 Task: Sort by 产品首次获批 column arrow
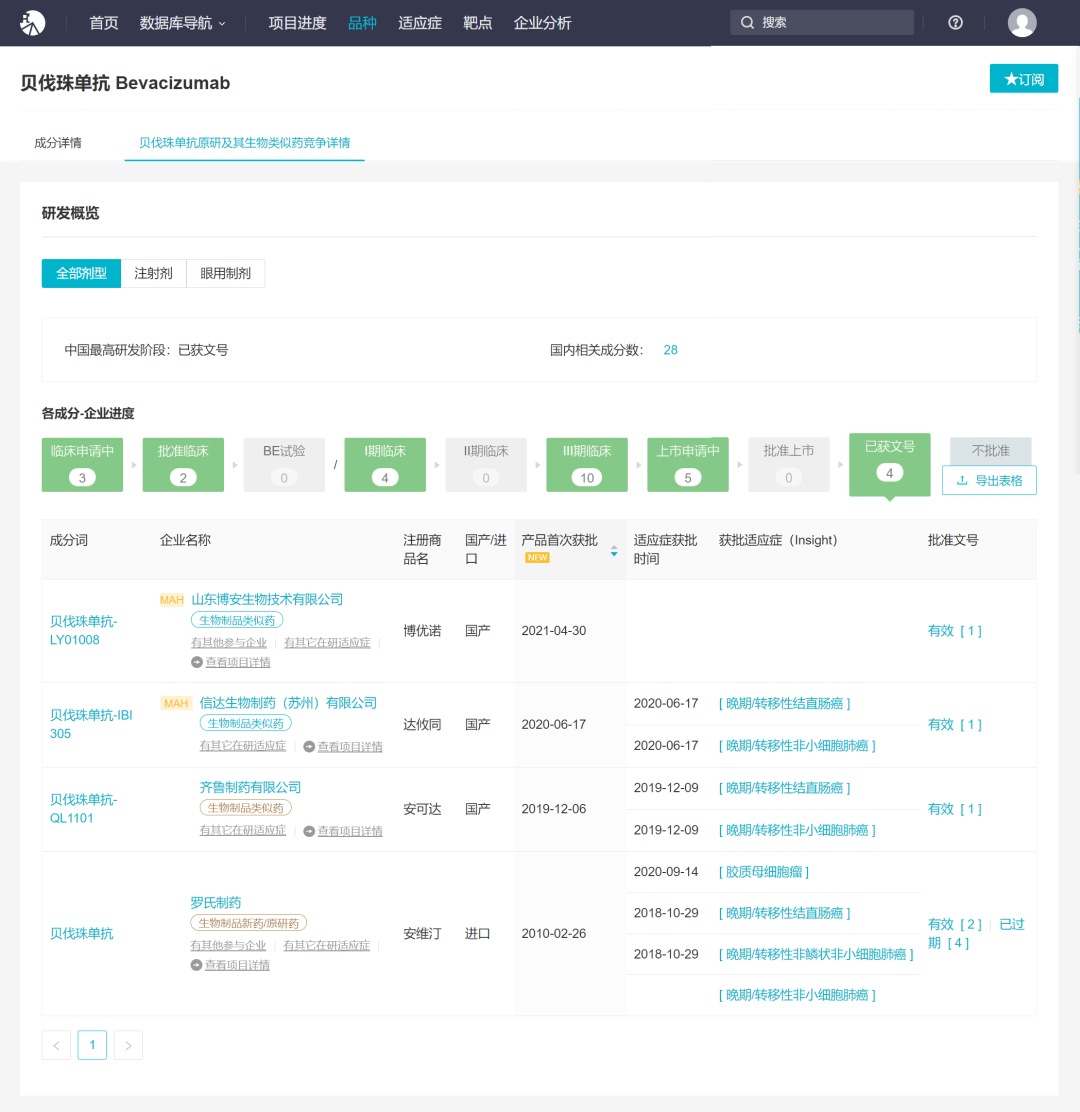(614, 550)
